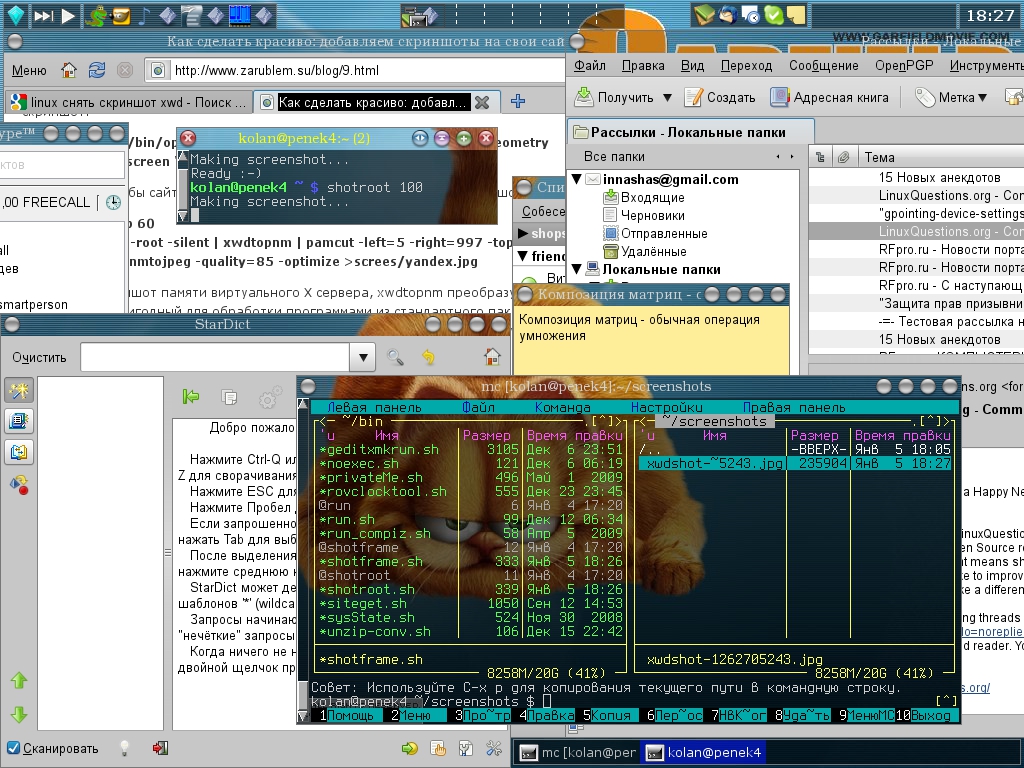Image resolution: width=1024 pixels, height=768 pixels.
Task: Click the yellow sticky note tray icon
Action: [x=795, y=14]
